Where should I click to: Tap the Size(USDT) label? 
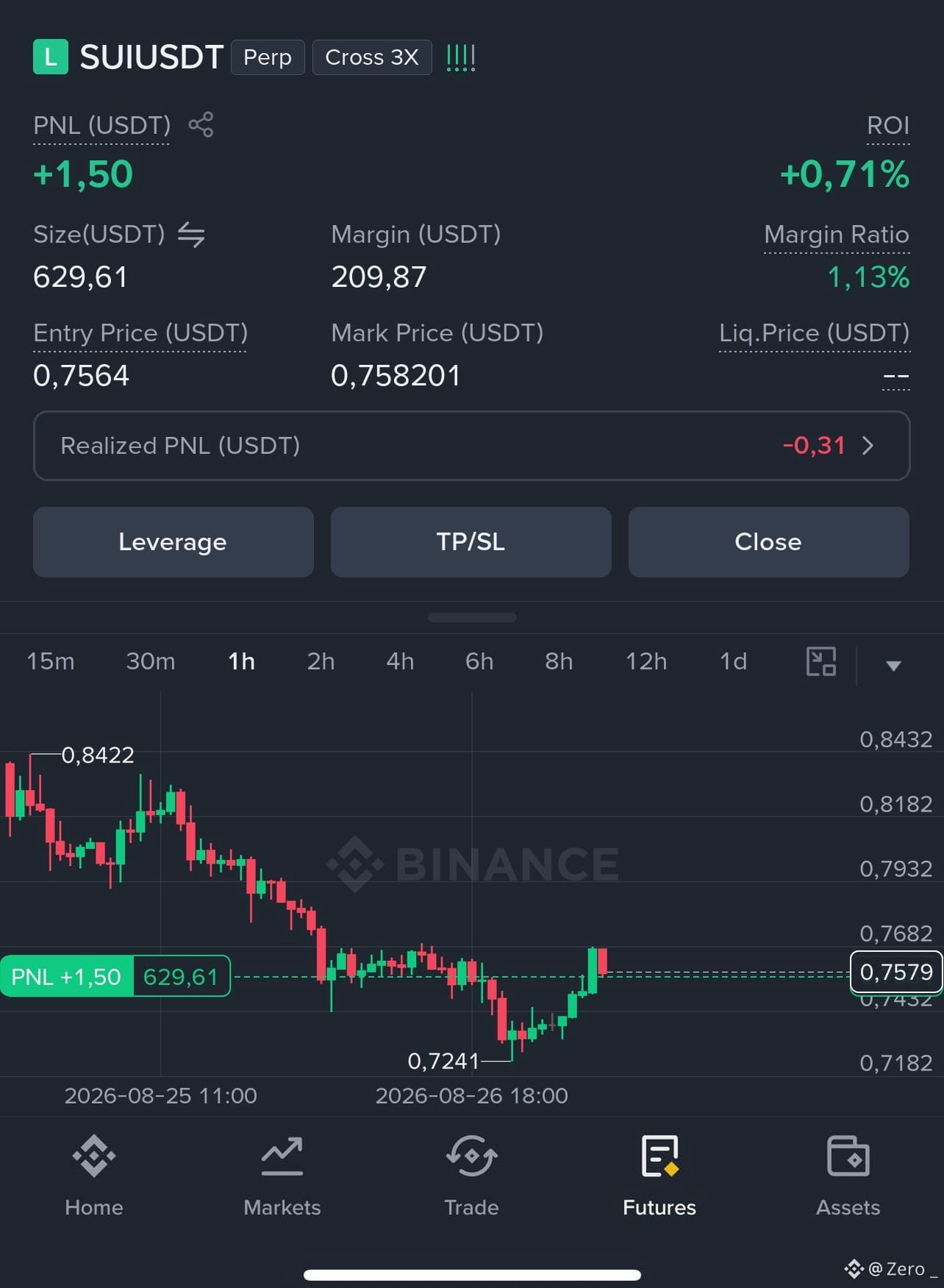coord(99,235)
